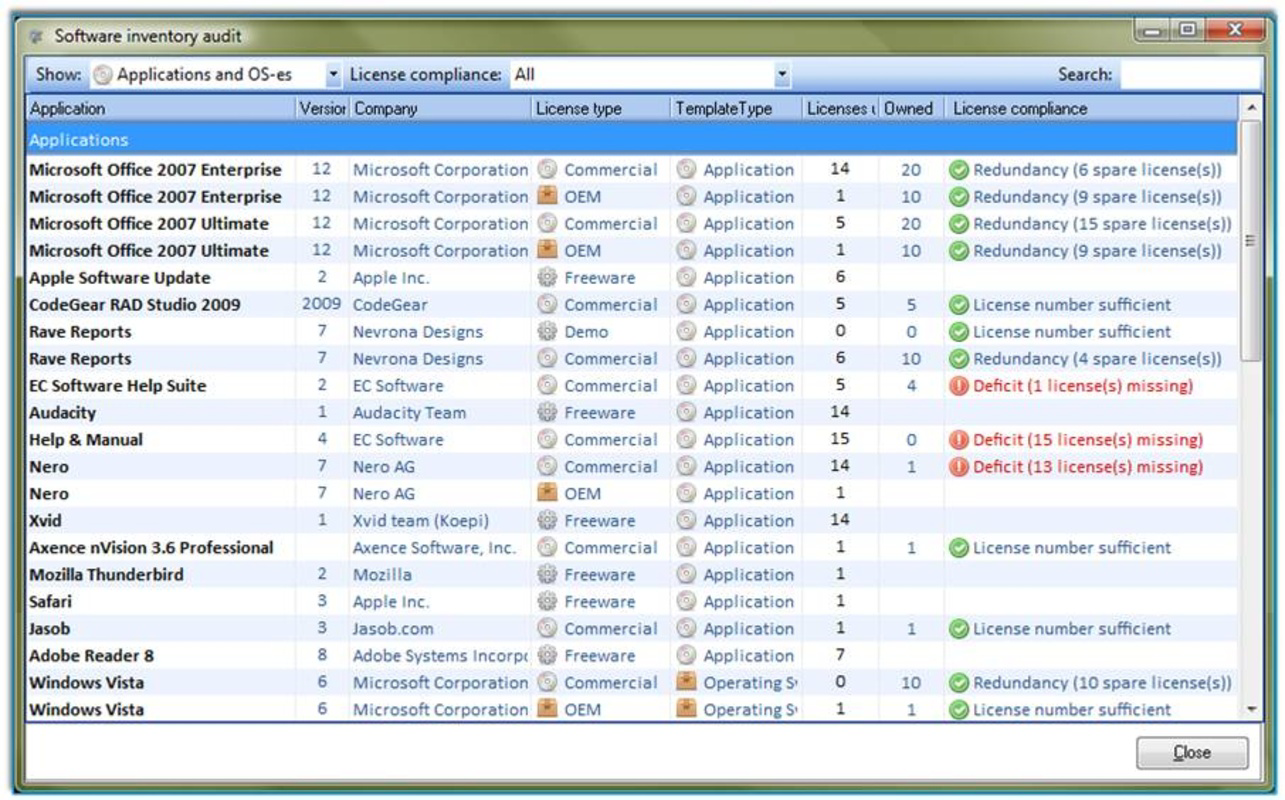1285x800 pixels.
Task: Click the company cell Jasob.com
Action: [394, 629]
